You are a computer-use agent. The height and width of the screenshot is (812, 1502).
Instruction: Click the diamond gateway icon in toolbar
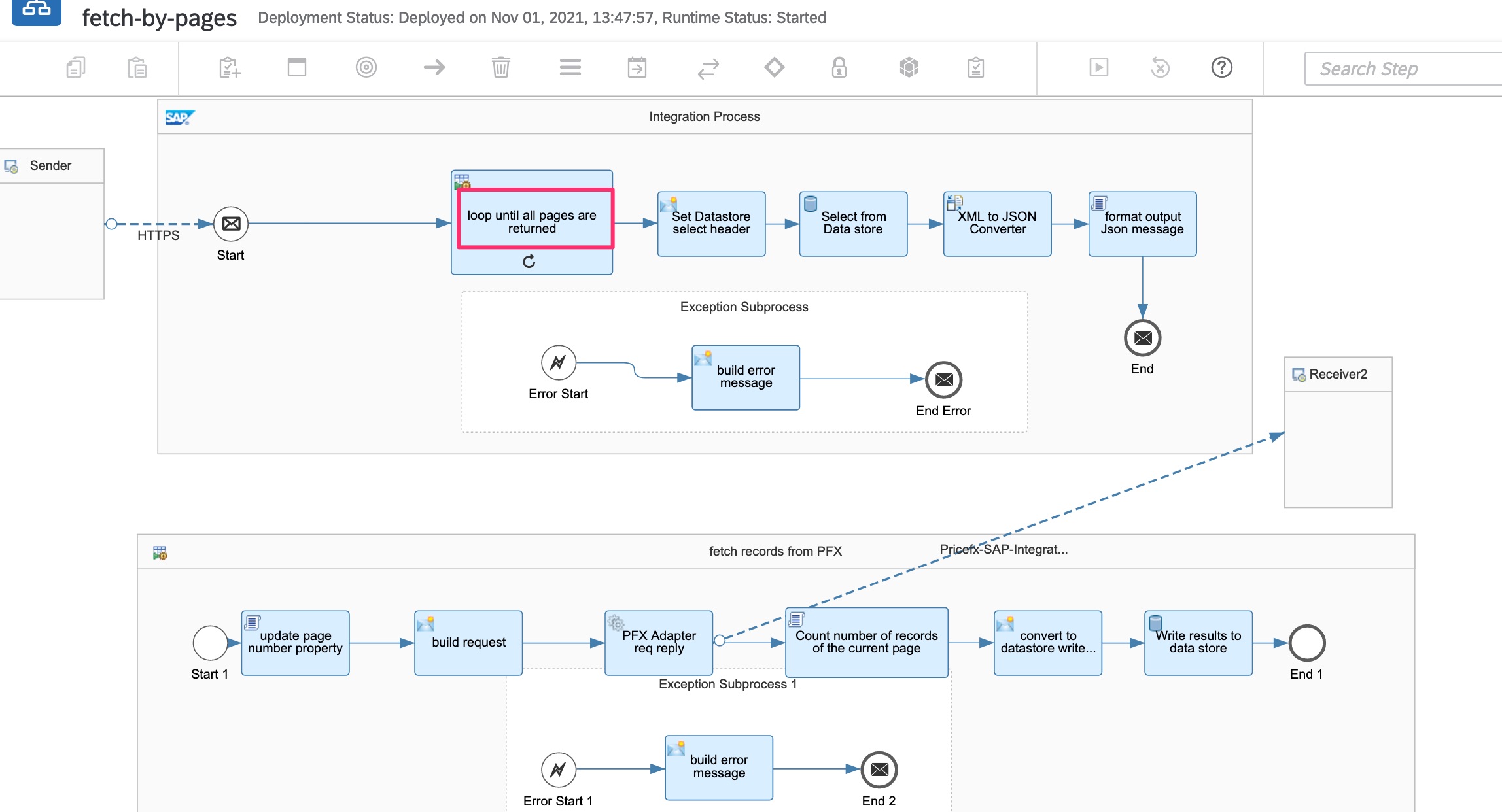click(775, 67)
